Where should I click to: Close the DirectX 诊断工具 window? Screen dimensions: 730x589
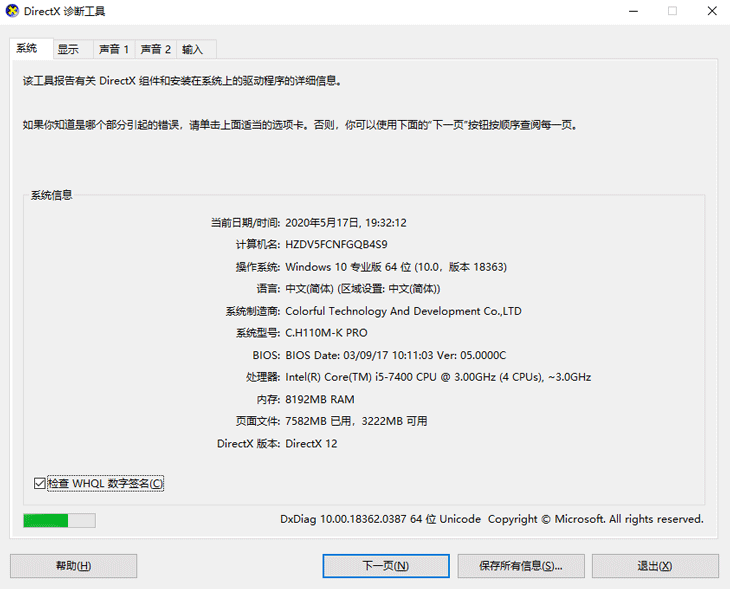tap(712, 11)
